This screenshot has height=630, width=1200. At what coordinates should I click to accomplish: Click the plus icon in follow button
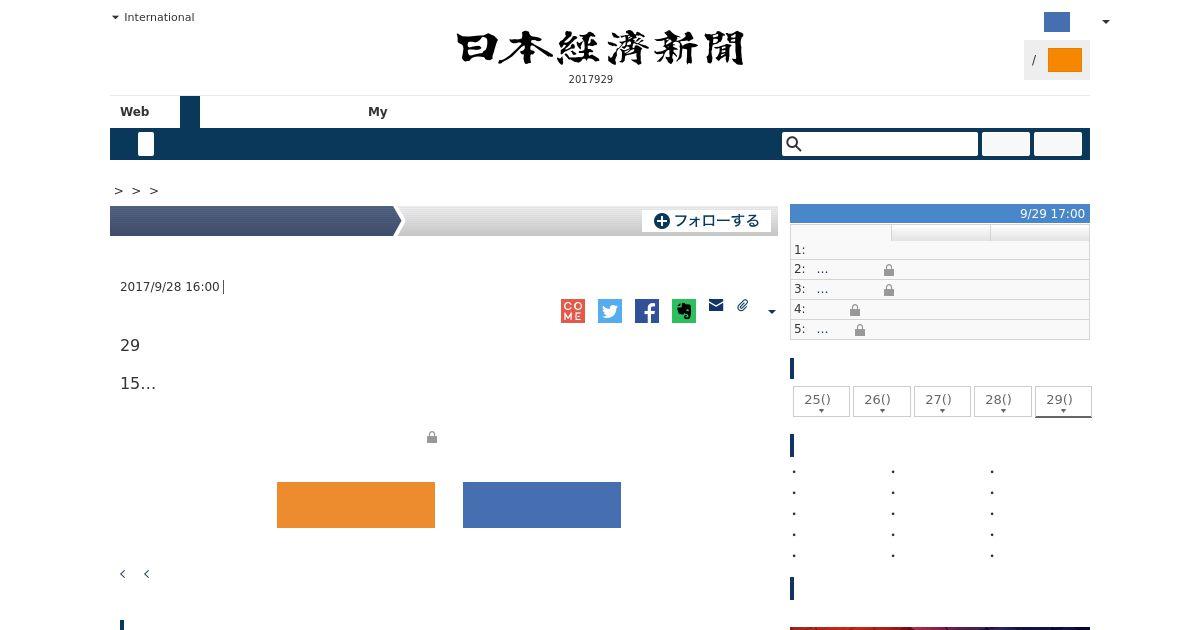[662, 221]
